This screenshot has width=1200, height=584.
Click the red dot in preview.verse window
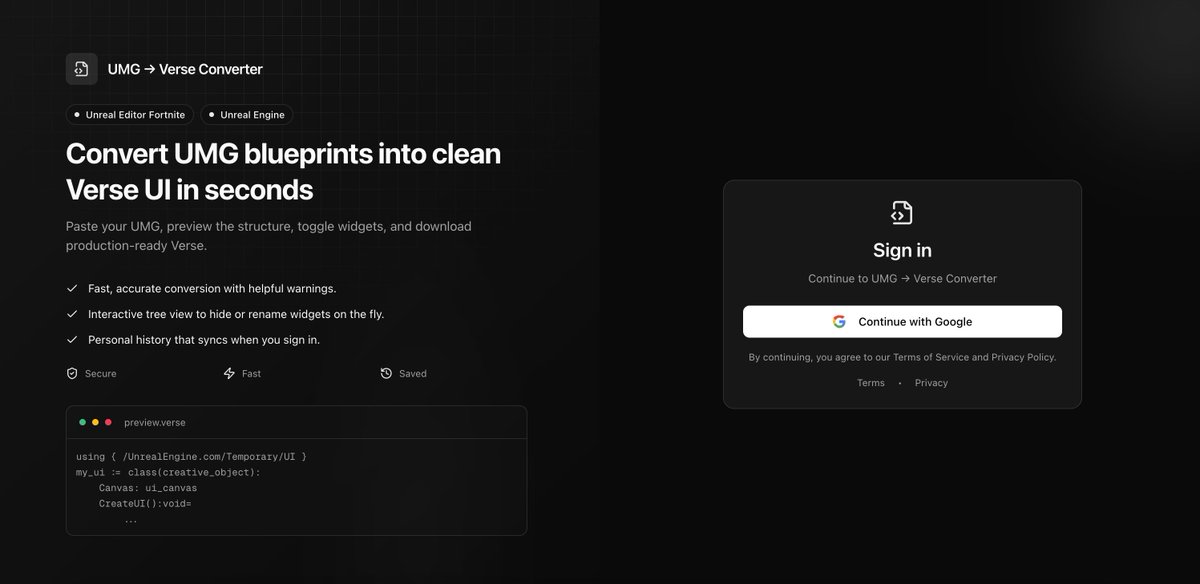pos(108,422)
